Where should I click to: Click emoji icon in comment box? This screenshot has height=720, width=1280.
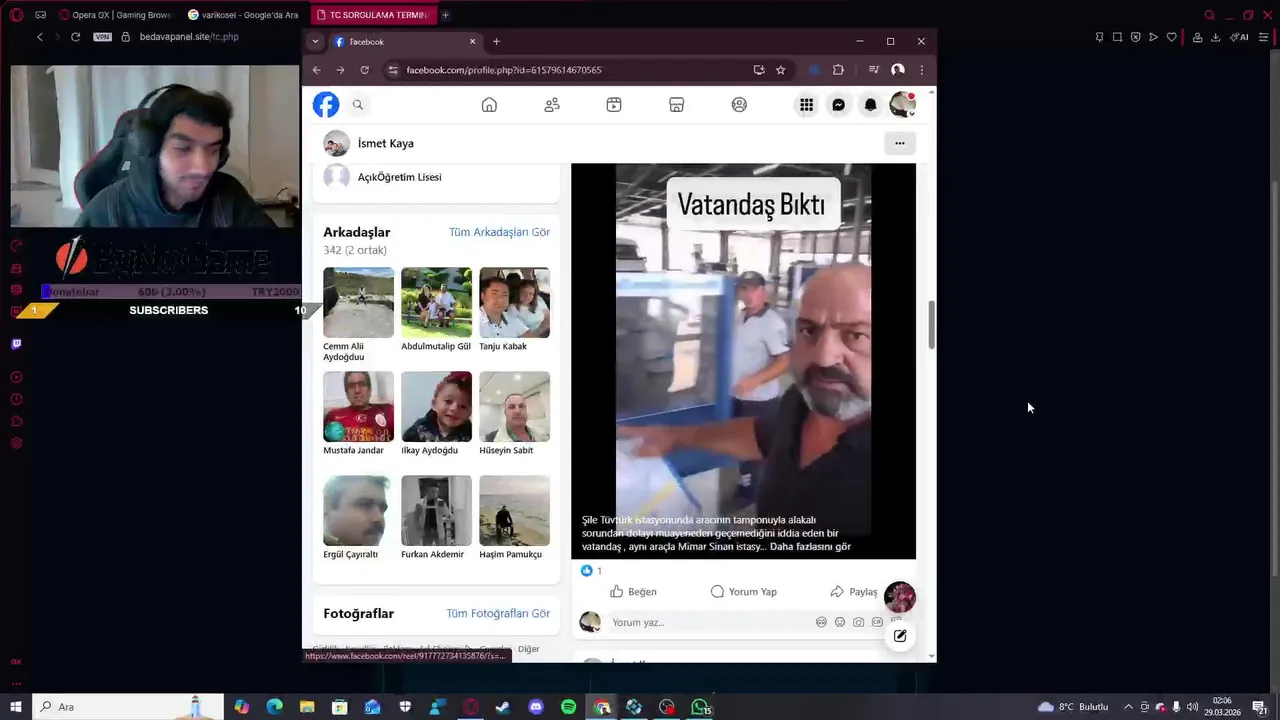point(840,622)
